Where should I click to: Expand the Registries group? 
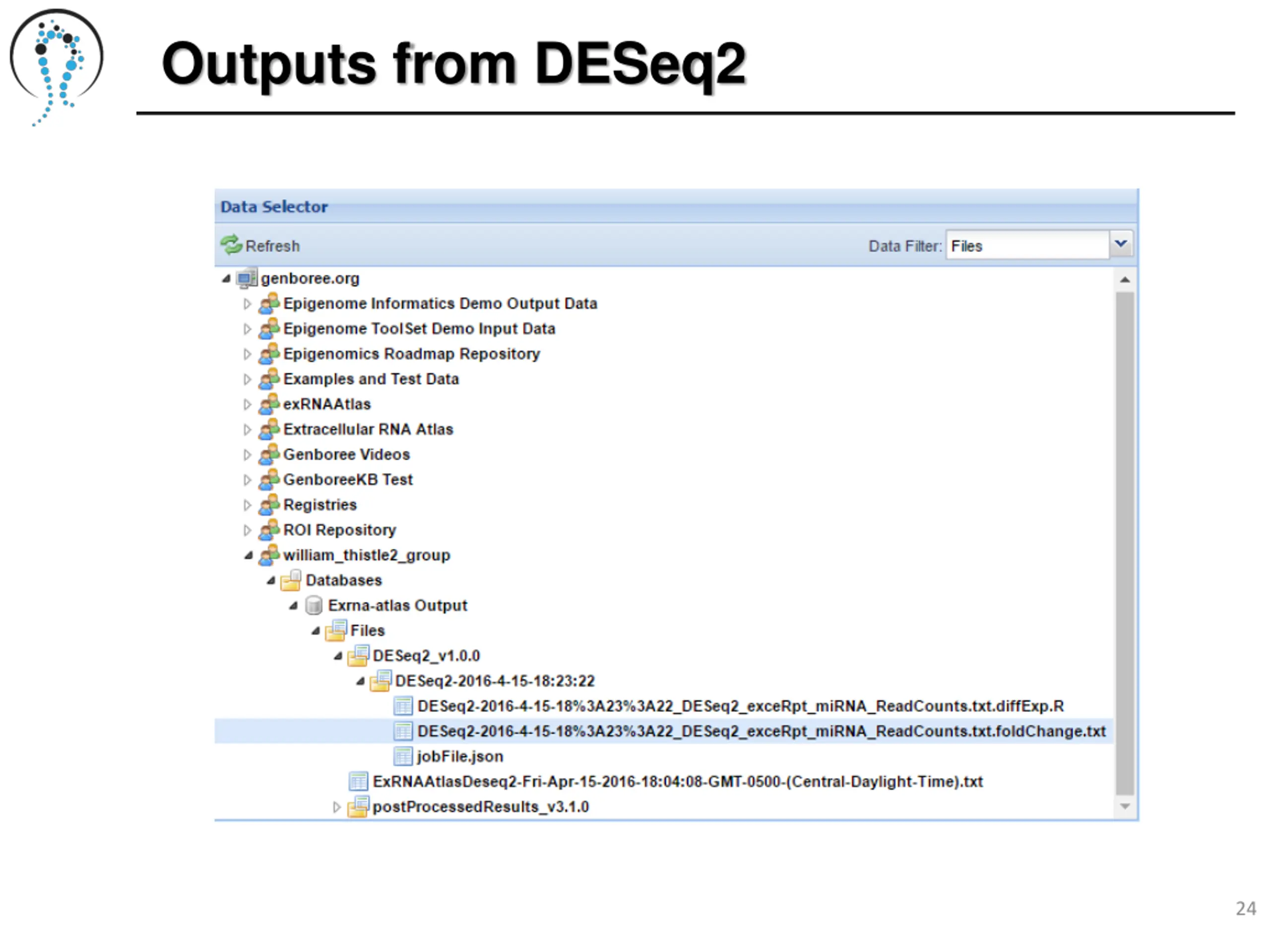(247, 506)
